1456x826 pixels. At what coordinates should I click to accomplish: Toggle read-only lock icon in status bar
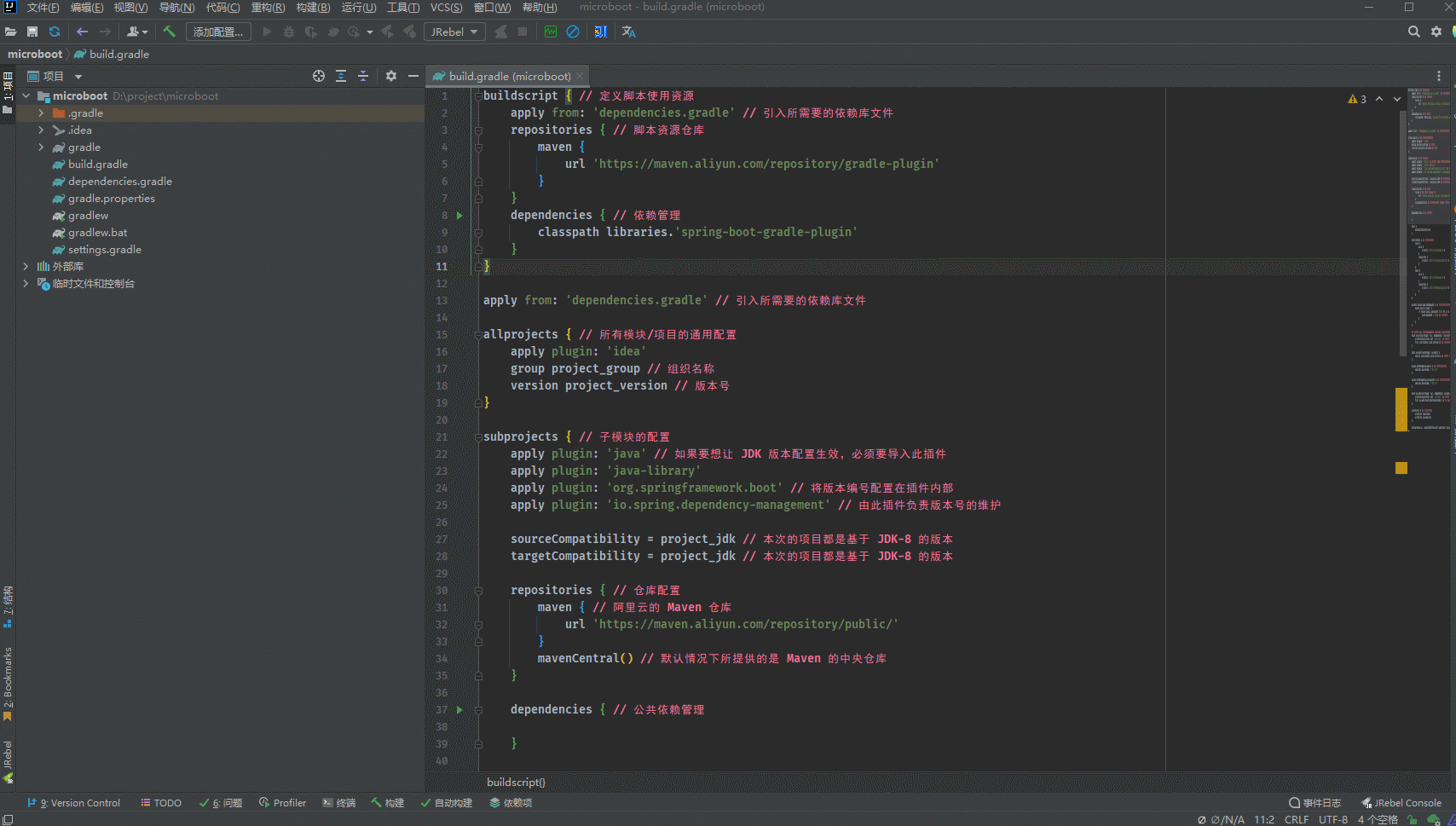pos(1413,820)
